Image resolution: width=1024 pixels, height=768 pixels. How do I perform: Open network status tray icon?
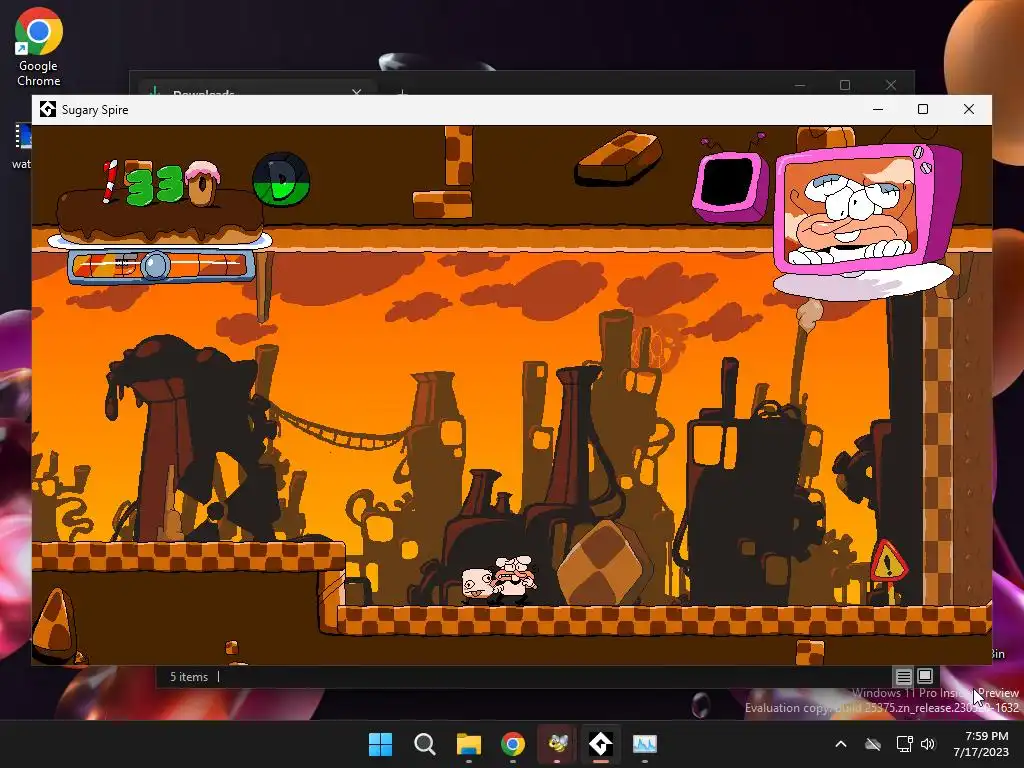(904, 744)
